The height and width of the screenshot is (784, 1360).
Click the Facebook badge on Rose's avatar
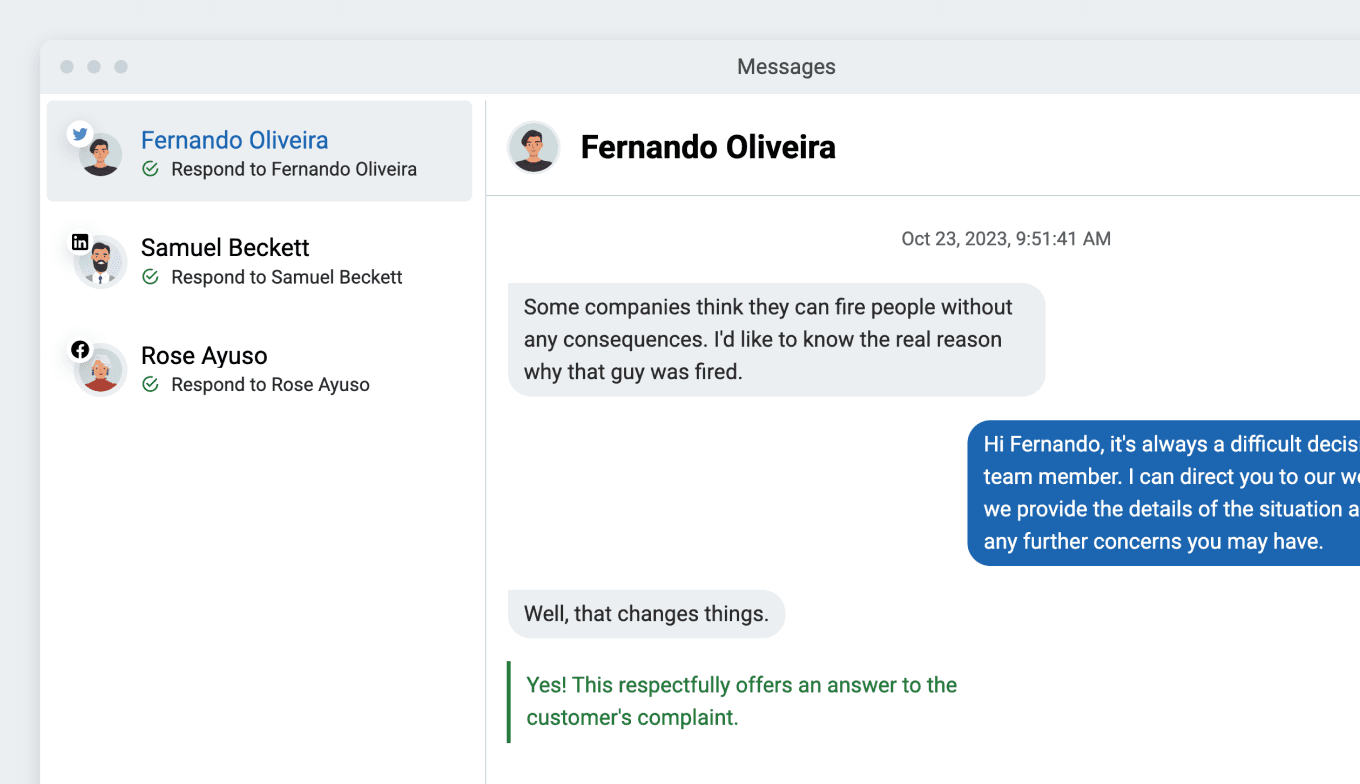tap(80, 350)
